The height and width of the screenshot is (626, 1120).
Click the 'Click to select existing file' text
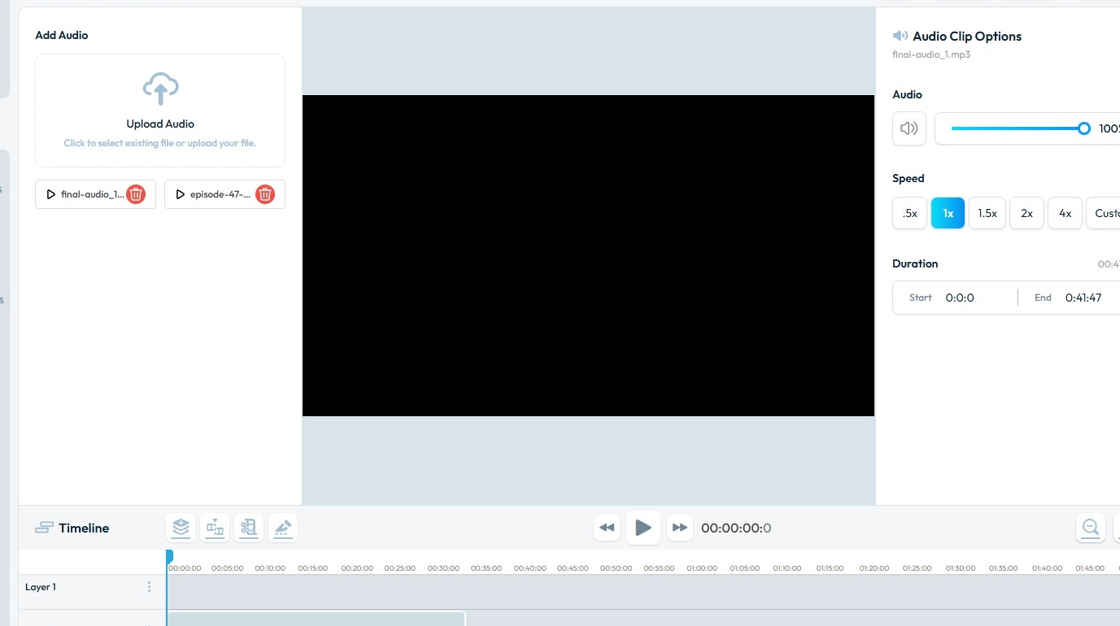coord(160,143)
